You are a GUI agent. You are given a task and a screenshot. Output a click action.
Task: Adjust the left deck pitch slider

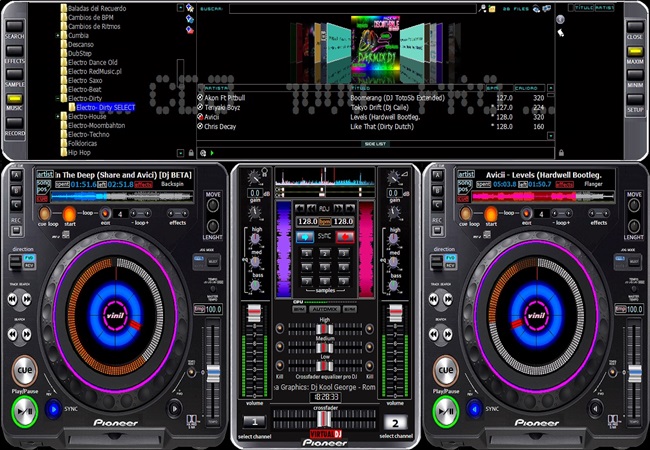(213, 373)
